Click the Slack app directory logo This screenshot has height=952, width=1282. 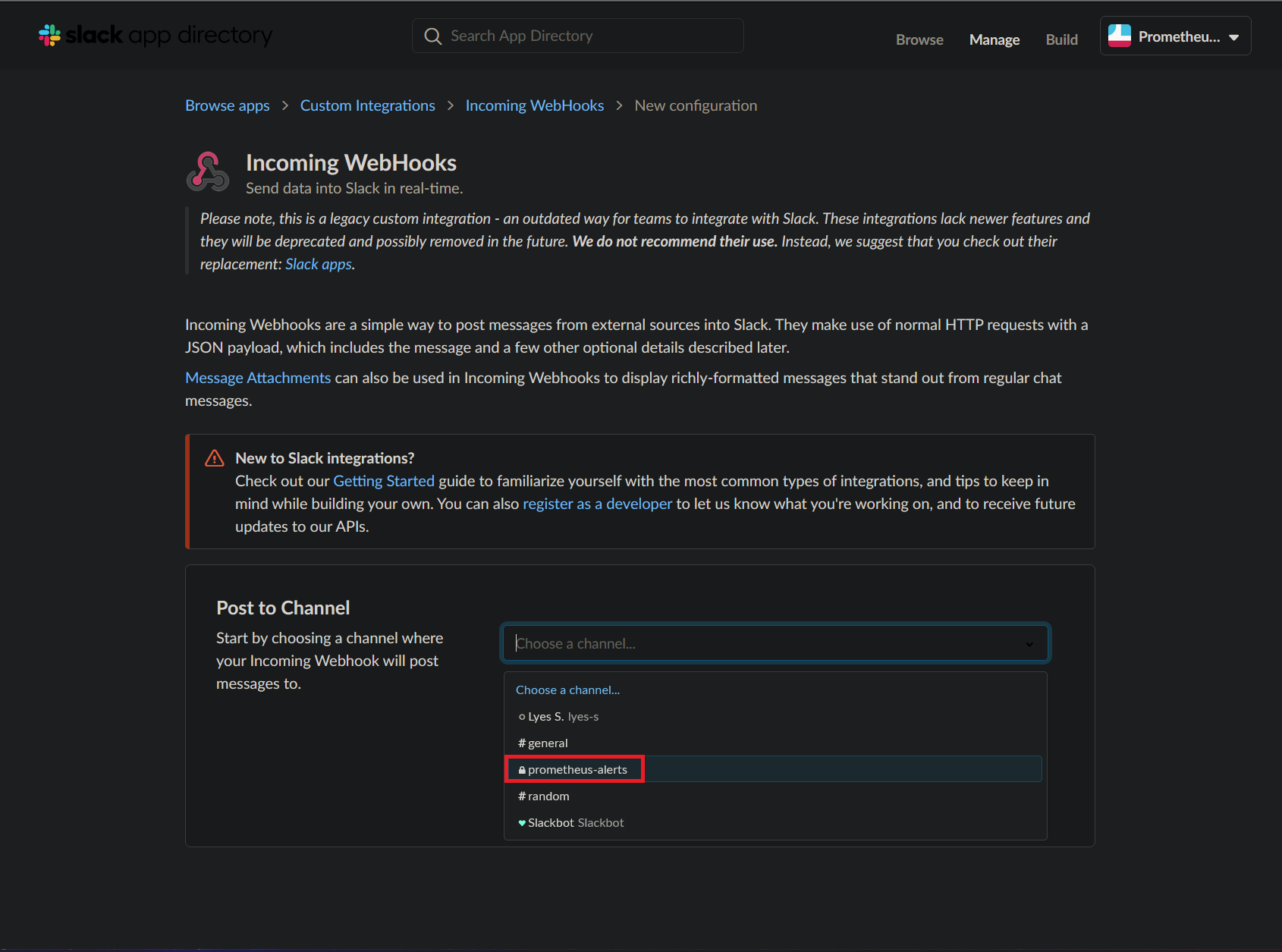(156, 36)
